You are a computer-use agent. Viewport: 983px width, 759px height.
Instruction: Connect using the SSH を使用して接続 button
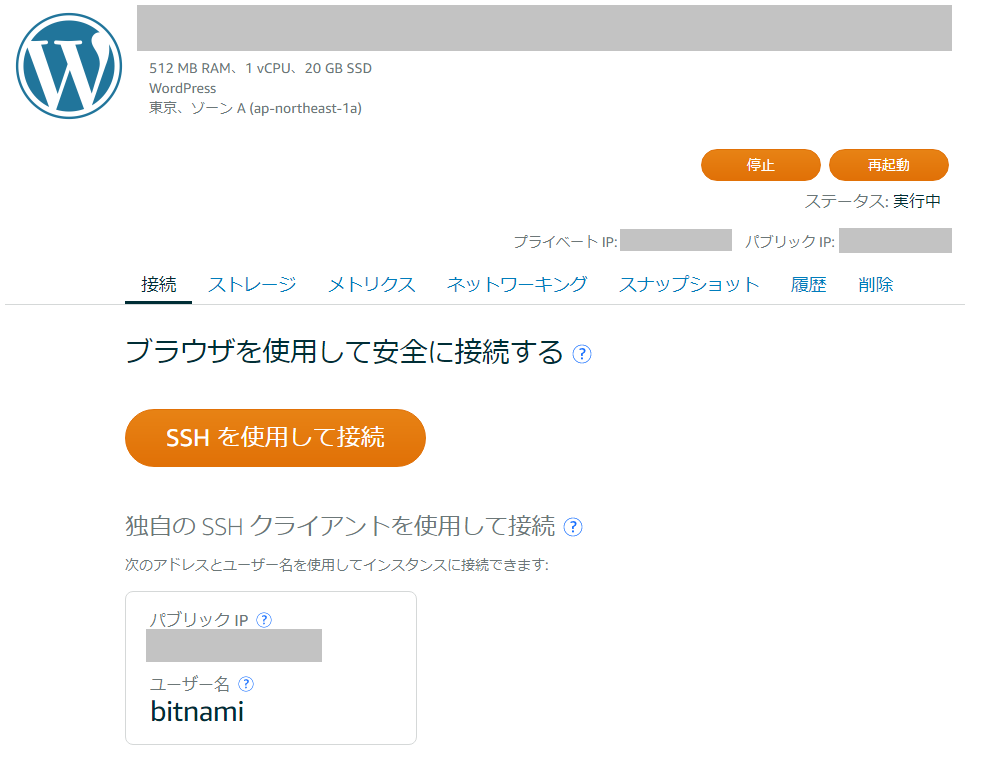click(275, 437)
